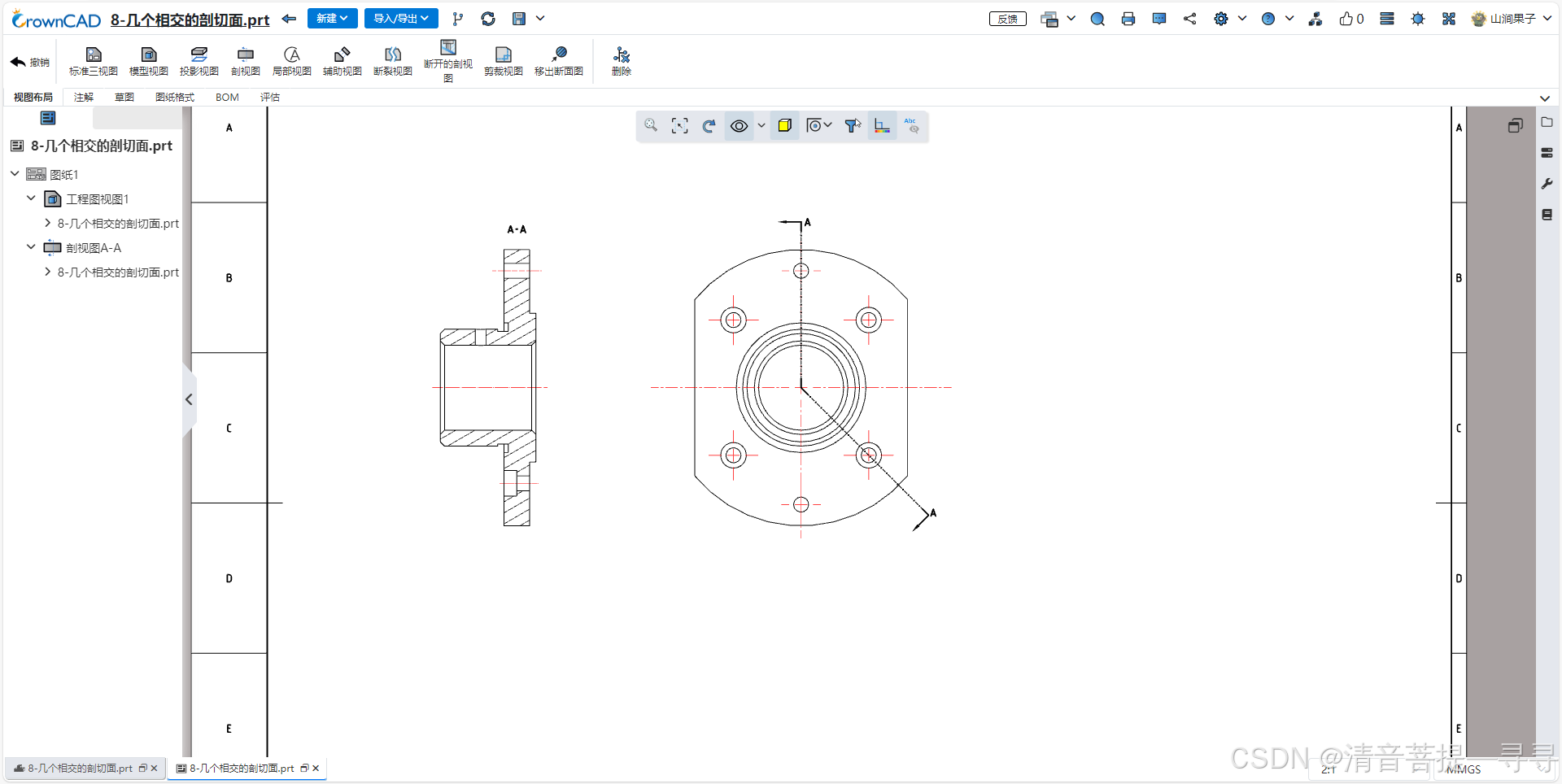Collapse the 工程图视图1 tree node
This screenshot has width=1562, height=784.
point(31,198)
